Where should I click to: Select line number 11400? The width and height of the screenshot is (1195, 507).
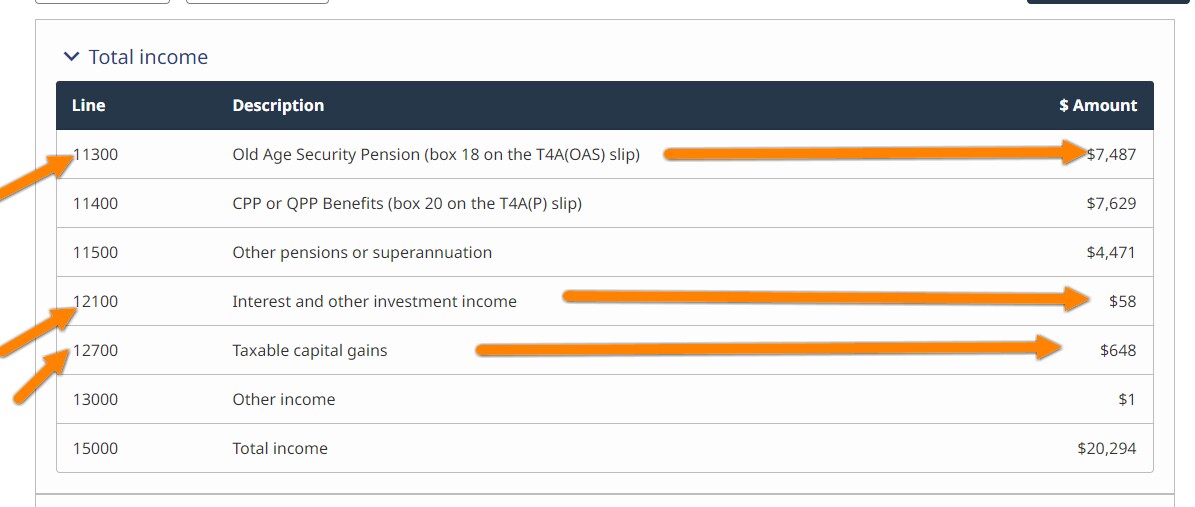pos(95,204)
